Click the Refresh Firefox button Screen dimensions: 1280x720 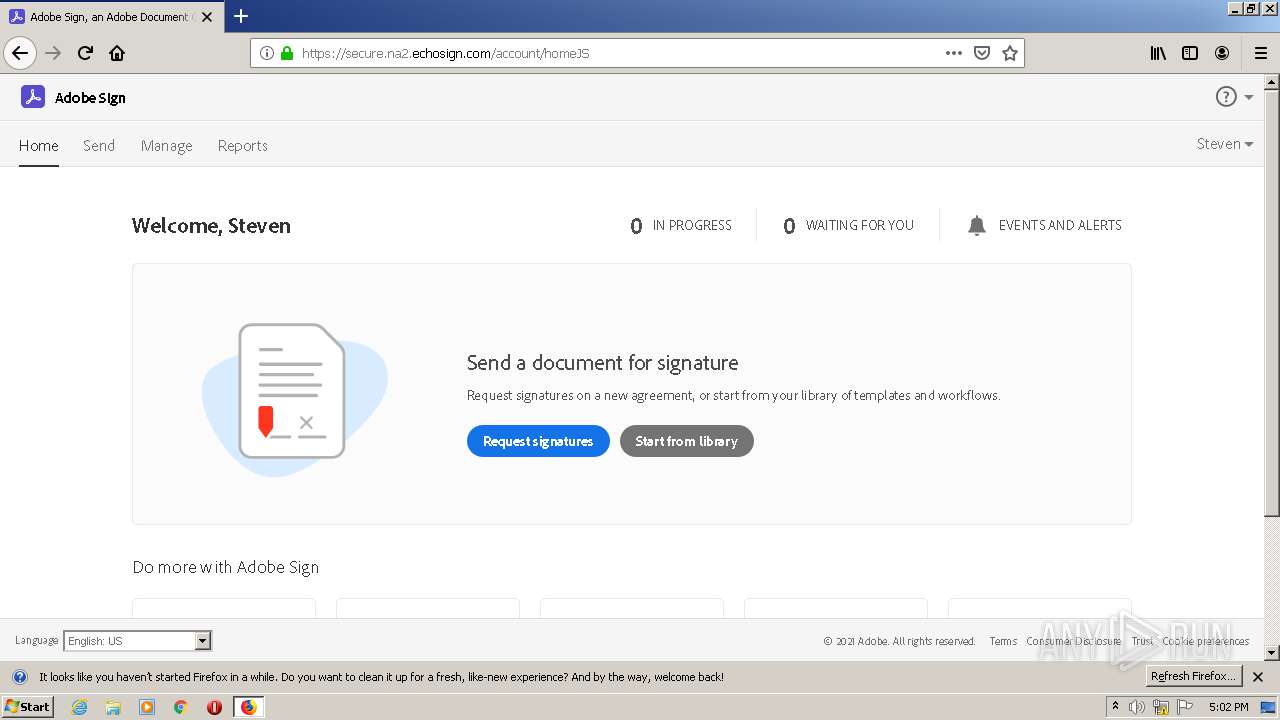[1193, 677]
